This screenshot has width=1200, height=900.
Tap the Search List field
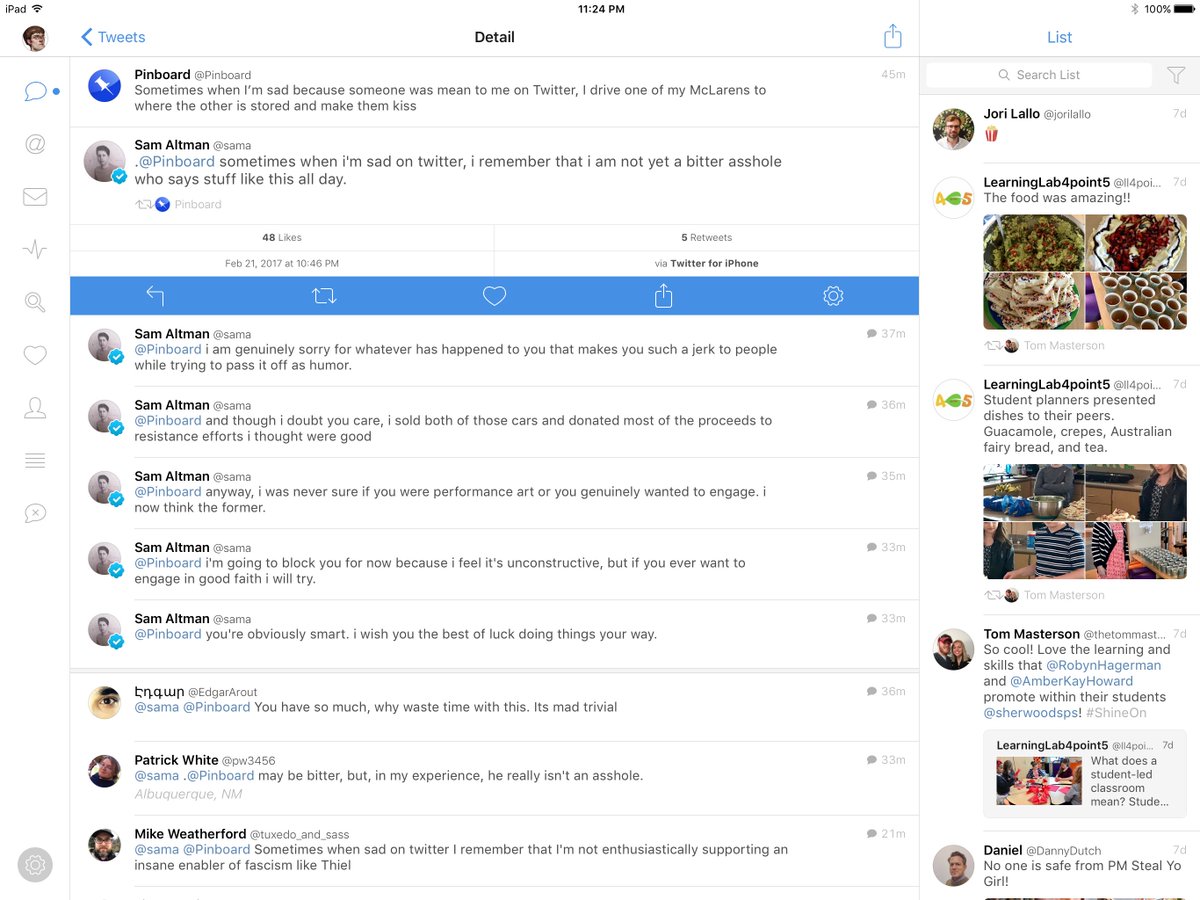tap(1039, 75)
